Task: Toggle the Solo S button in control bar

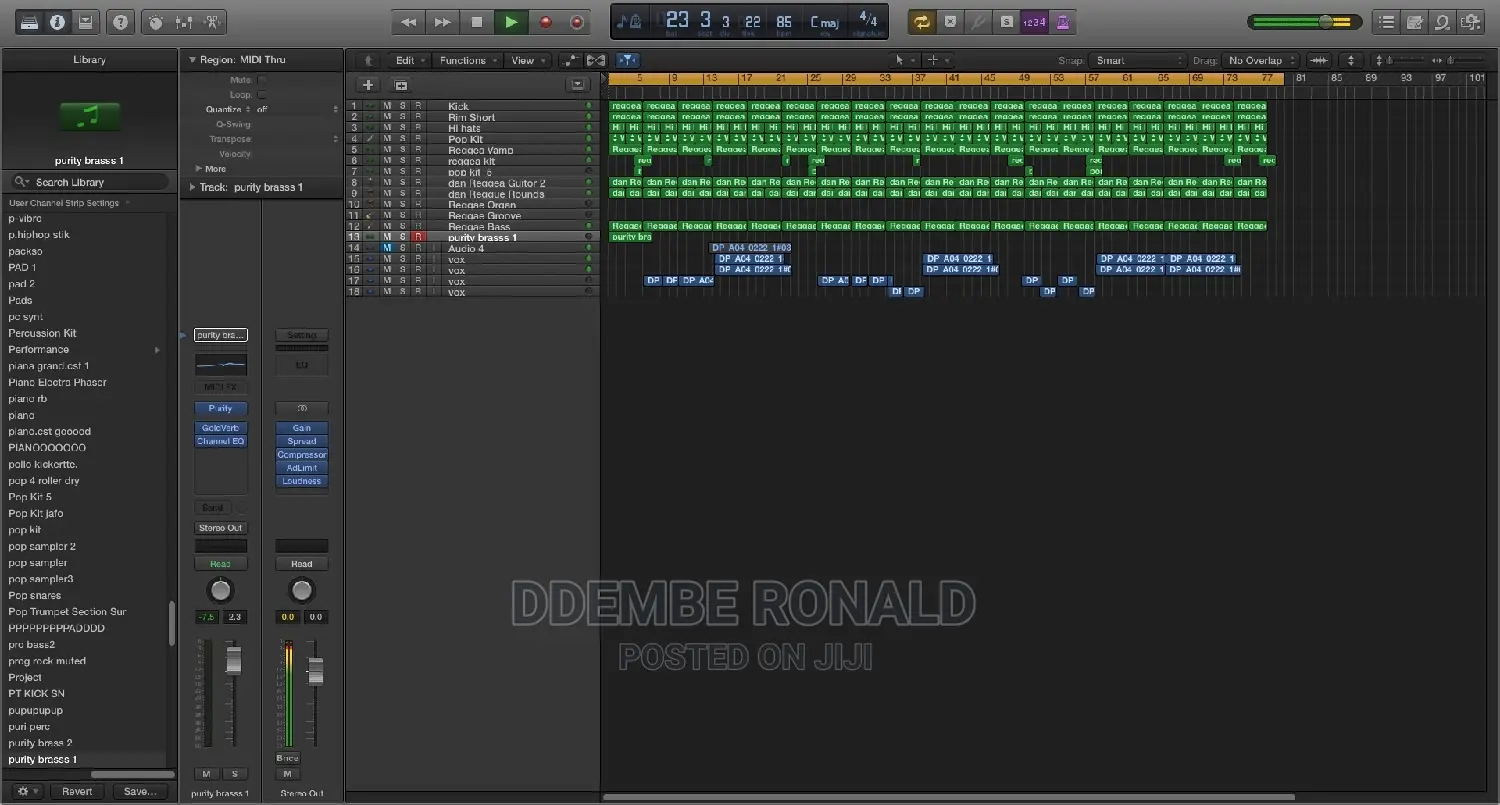Action: point(1006,21)
